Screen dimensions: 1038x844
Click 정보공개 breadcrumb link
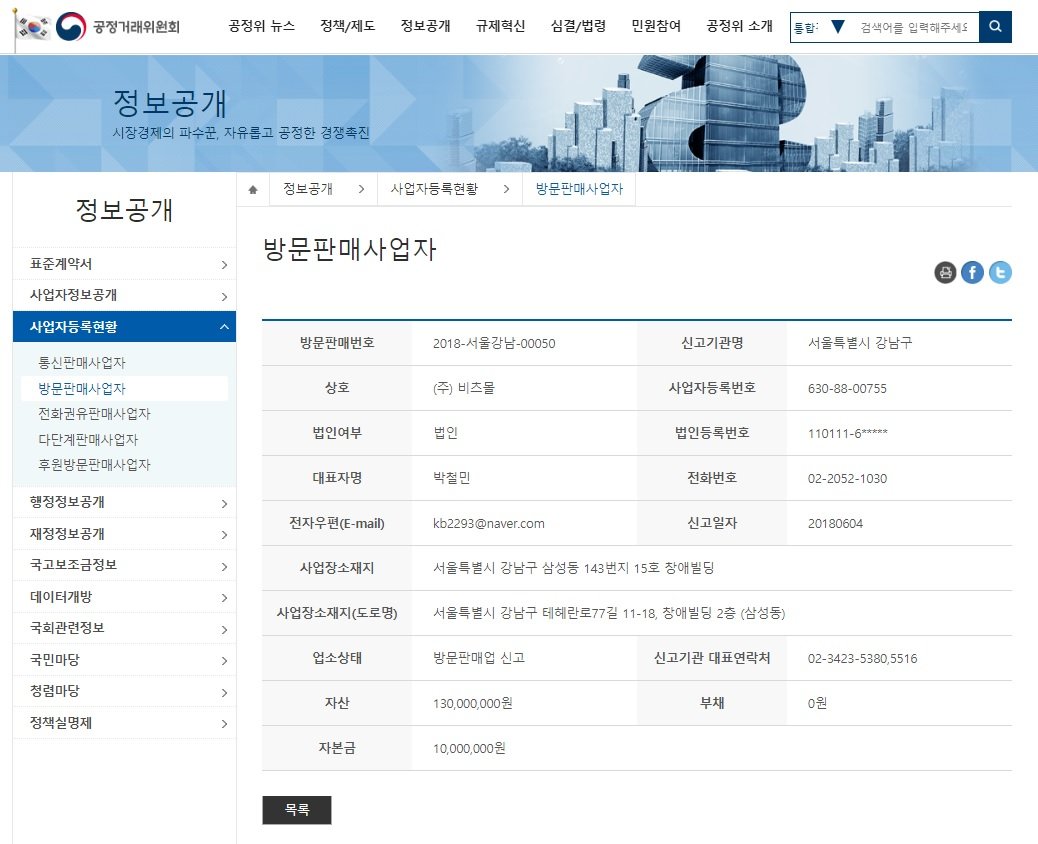click(308, 189)
